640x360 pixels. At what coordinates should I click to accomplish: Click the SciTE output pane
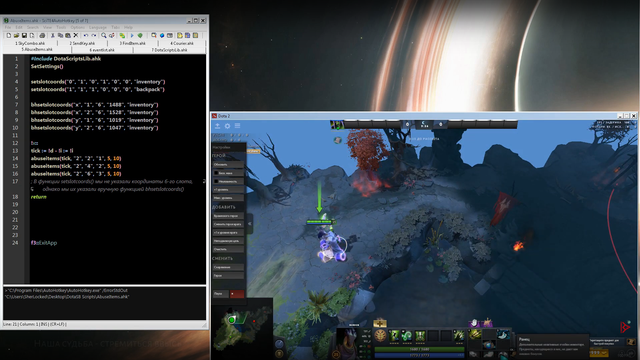coord(104,303)
